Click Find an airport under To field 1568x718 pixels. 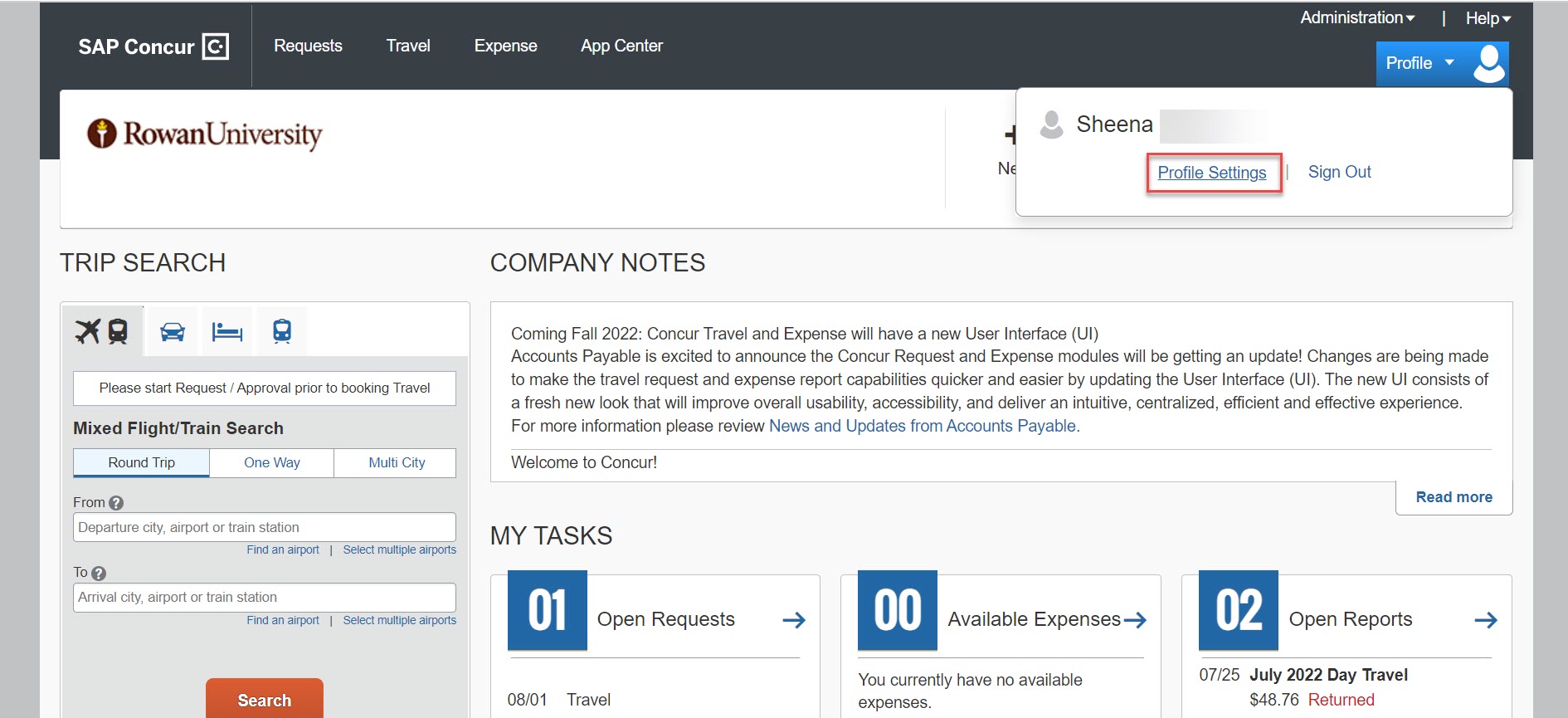(x=283, y=620)
